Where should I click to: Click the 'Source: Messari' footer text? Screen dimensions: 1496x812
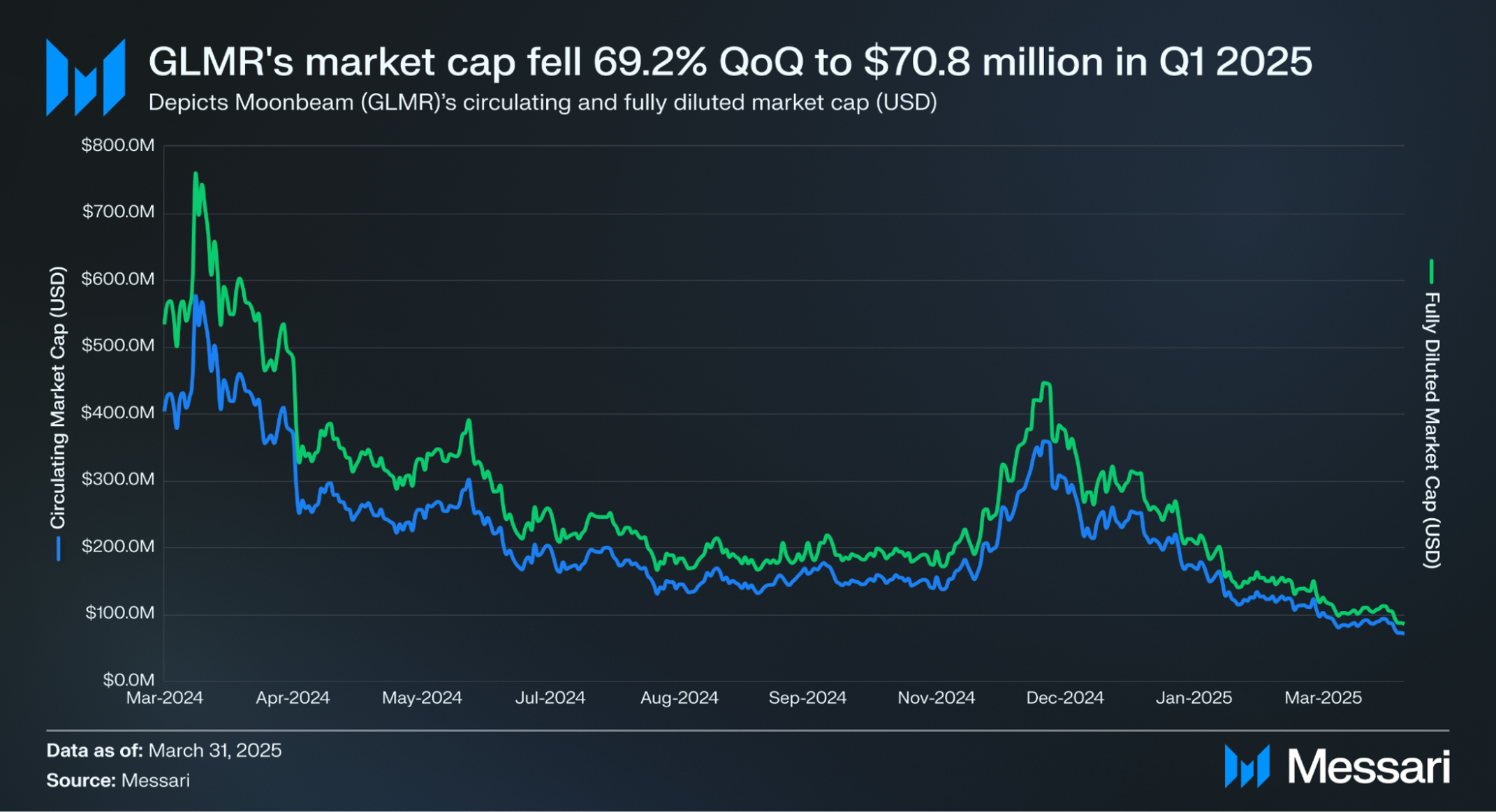118,781
